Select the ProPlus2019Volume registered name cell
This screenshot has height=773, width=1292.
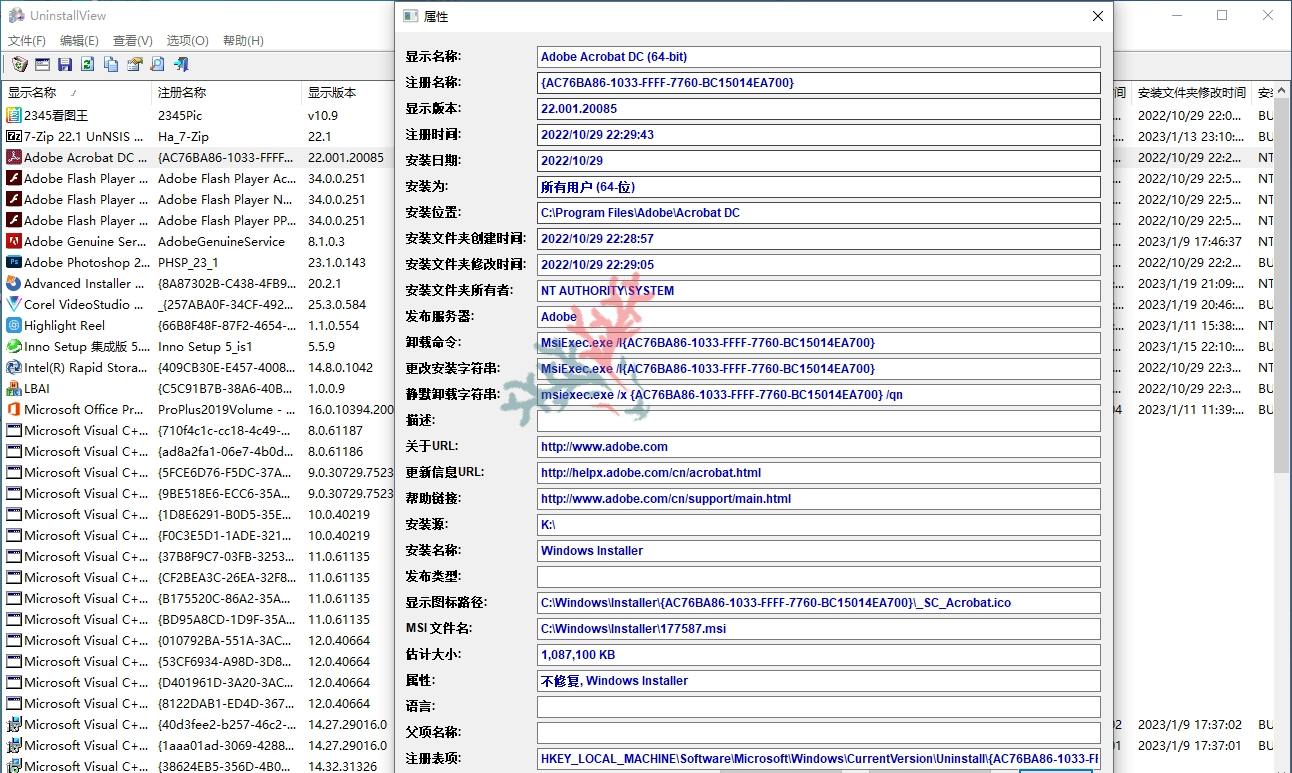[227, 409]
